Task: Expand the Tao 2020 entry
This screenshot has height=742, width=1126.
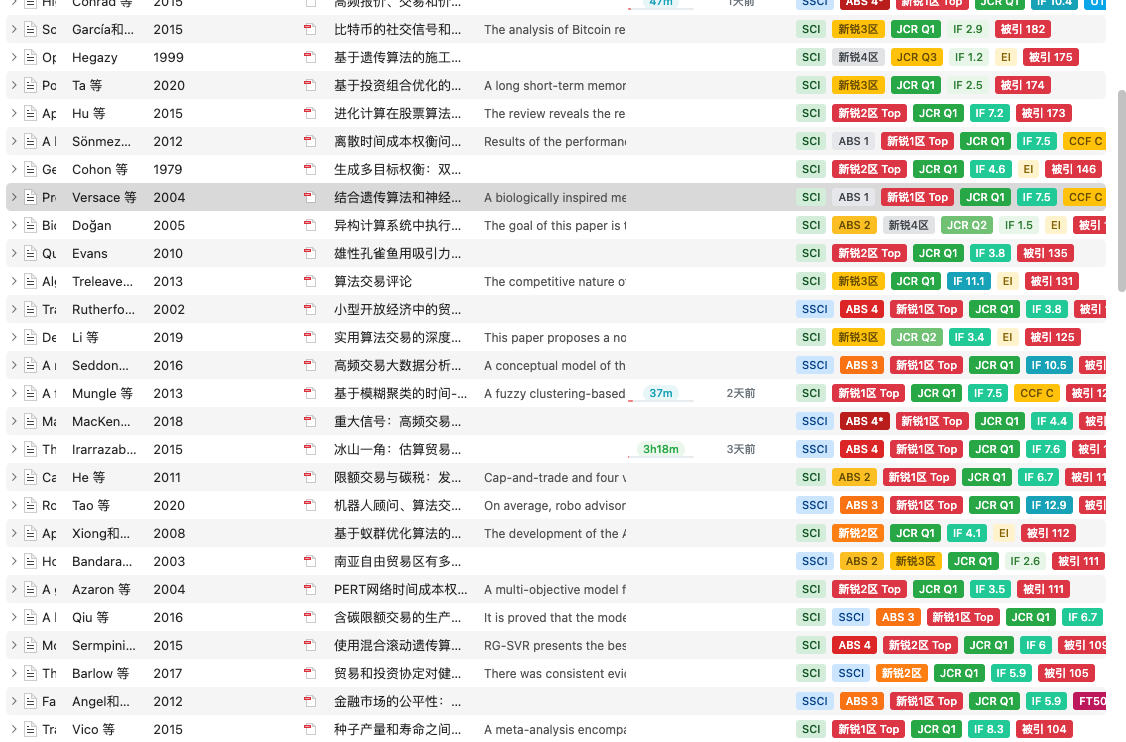Action: (14, 506)
